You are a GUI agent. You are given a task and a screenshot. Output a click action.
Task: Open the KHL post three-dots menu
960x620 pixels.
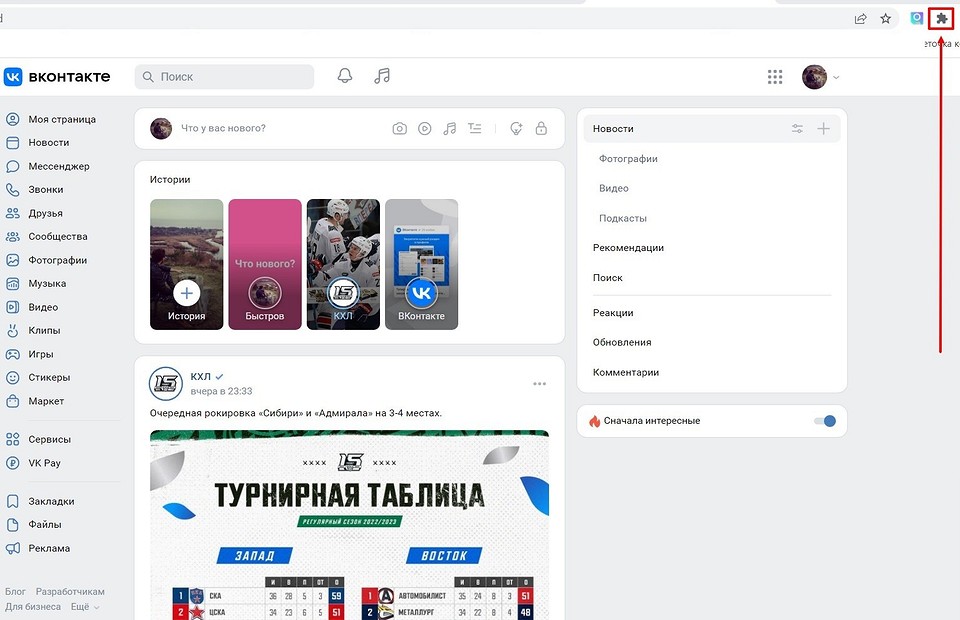point(539,384)
